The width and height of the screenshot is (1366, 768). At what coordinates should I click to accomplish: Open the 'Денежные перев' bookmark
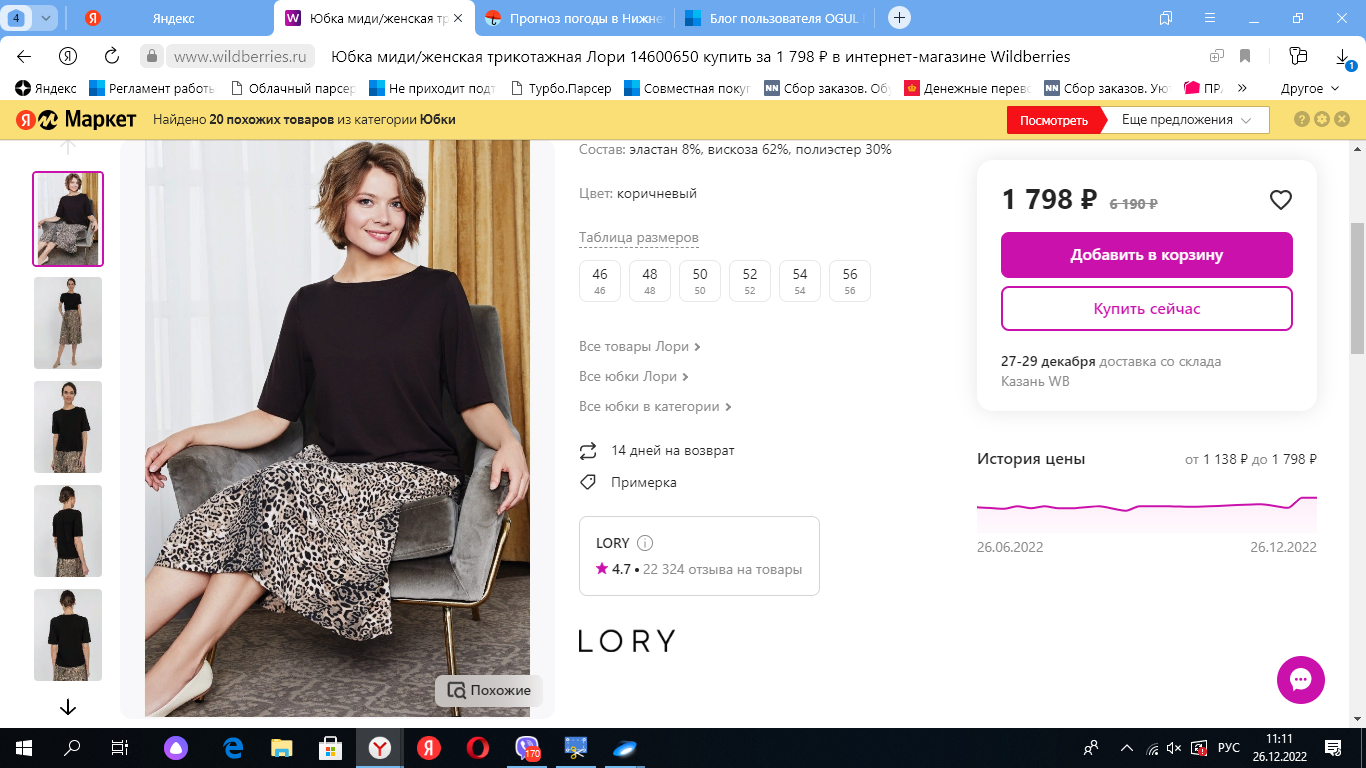pyautogui.click(x=967, y=88)
